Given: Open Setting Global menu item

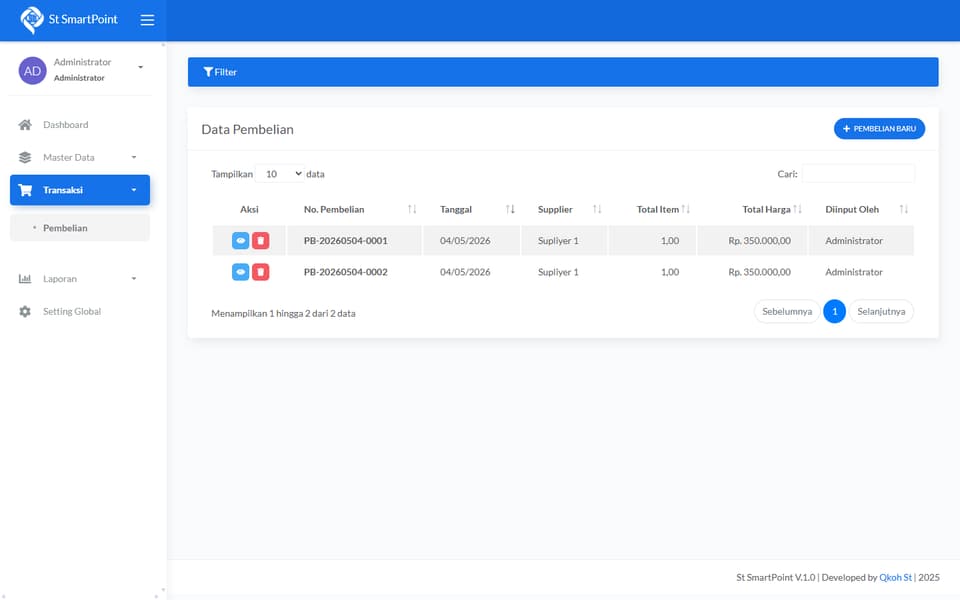Looking at the screenshot, I should [80, 312].
